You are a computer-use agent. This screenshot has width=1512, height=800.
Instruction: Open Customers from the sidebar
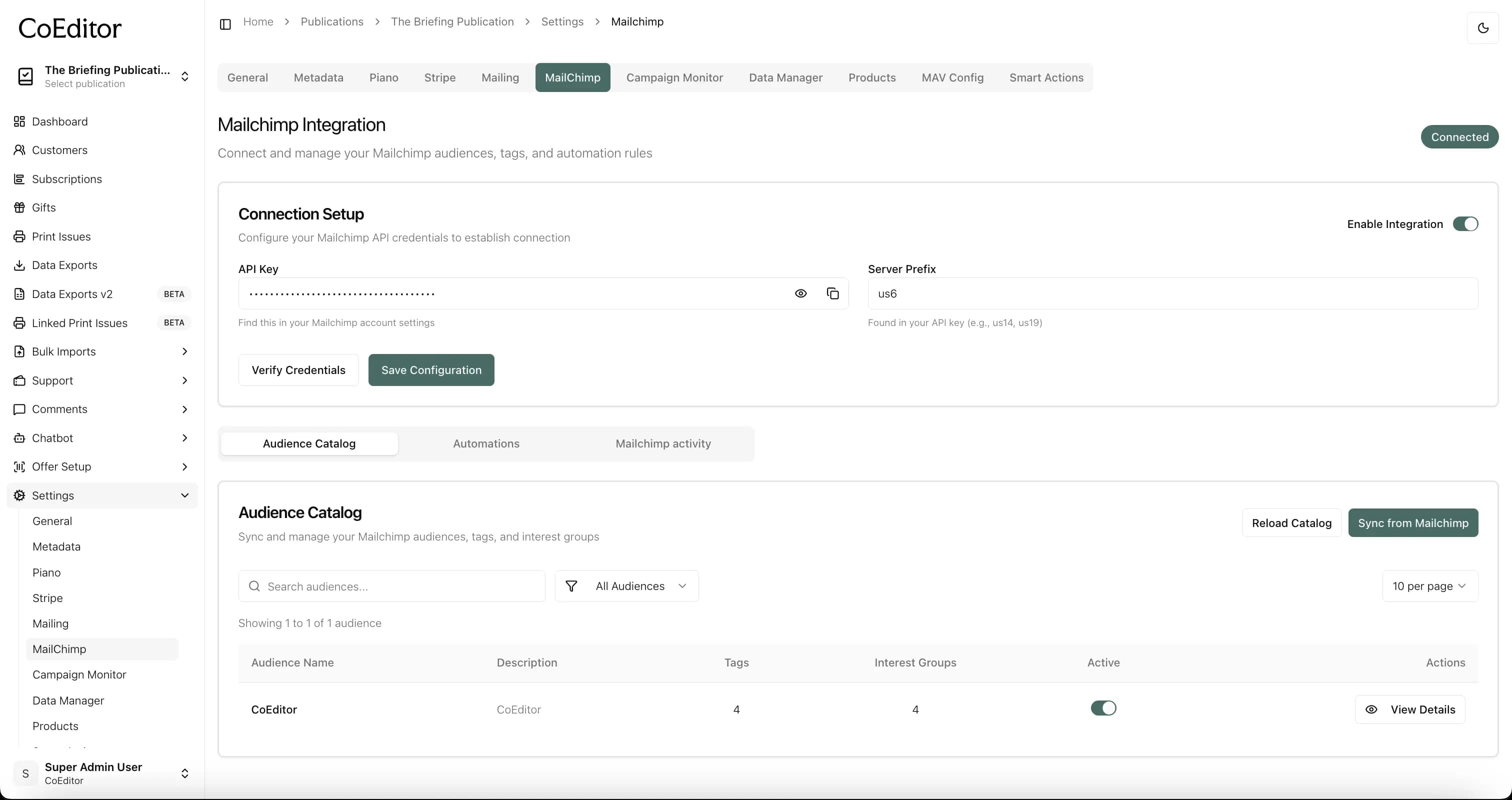[x=59, y=150]
